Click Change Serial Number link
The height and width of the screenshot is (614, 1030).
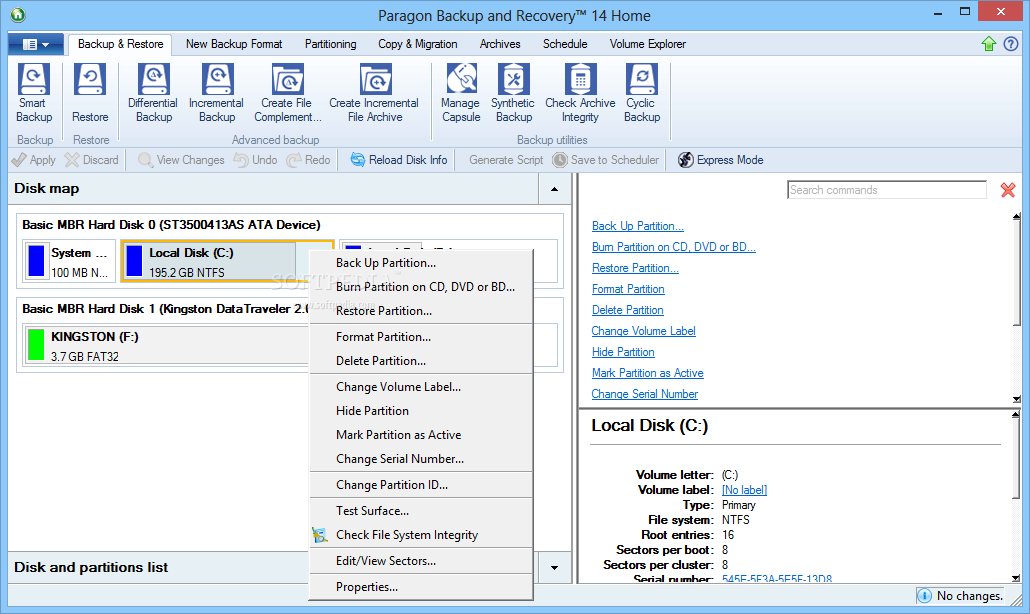click(644, 394)
